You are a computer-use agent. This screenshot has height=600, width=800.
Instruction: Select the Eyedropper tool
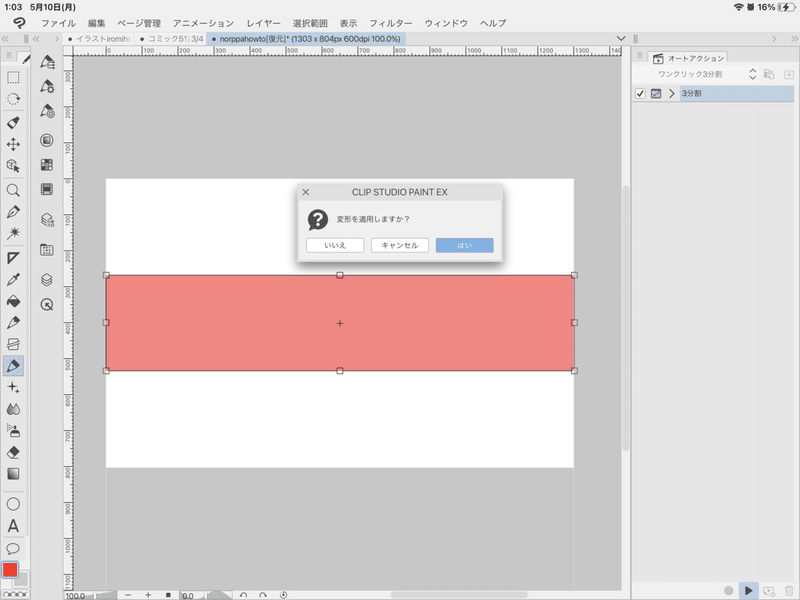click(13, 279)
